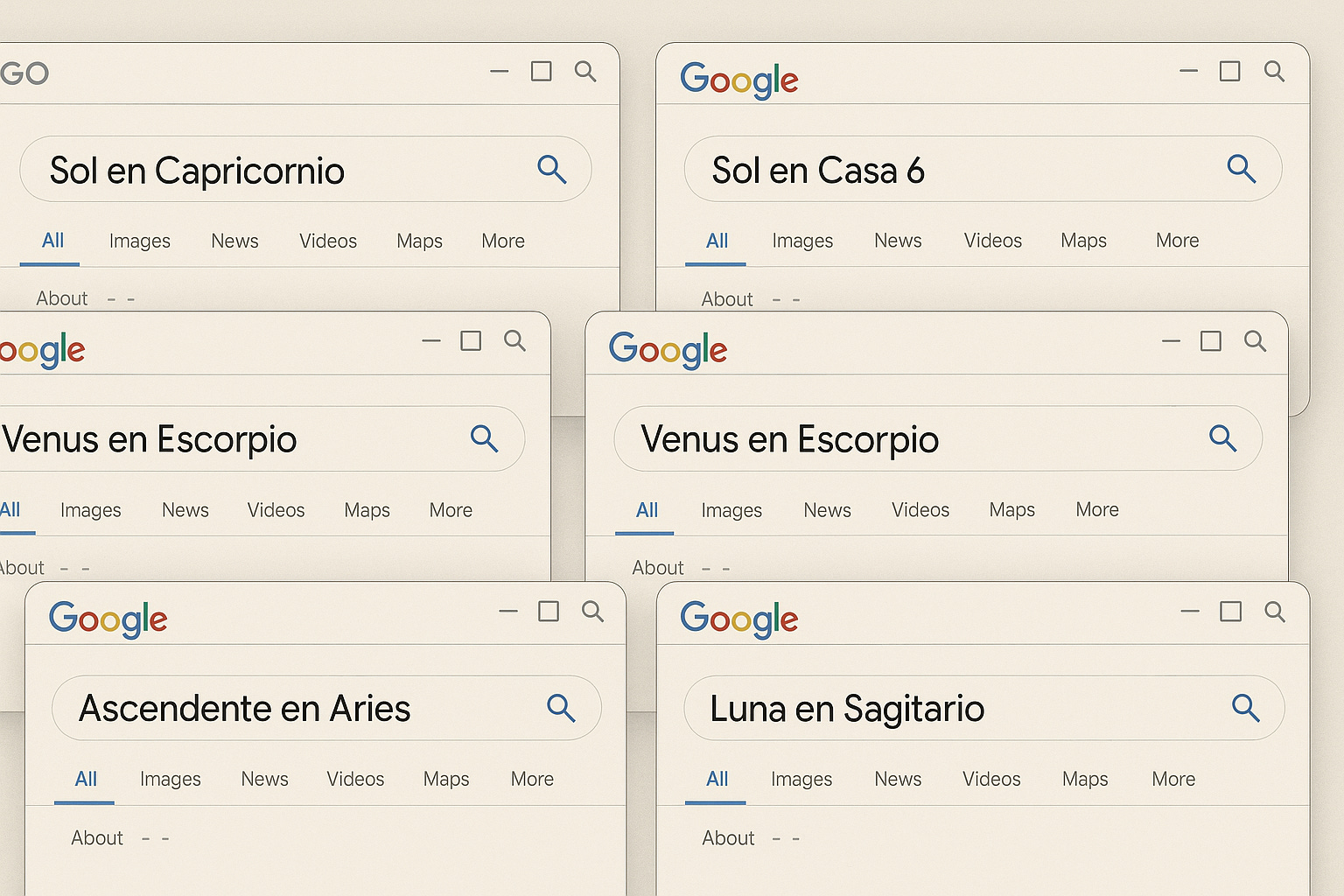Select Videos tab for Luna en Sagitario
The height and width of the screenshot is (896, 1344).
point(991,779)
